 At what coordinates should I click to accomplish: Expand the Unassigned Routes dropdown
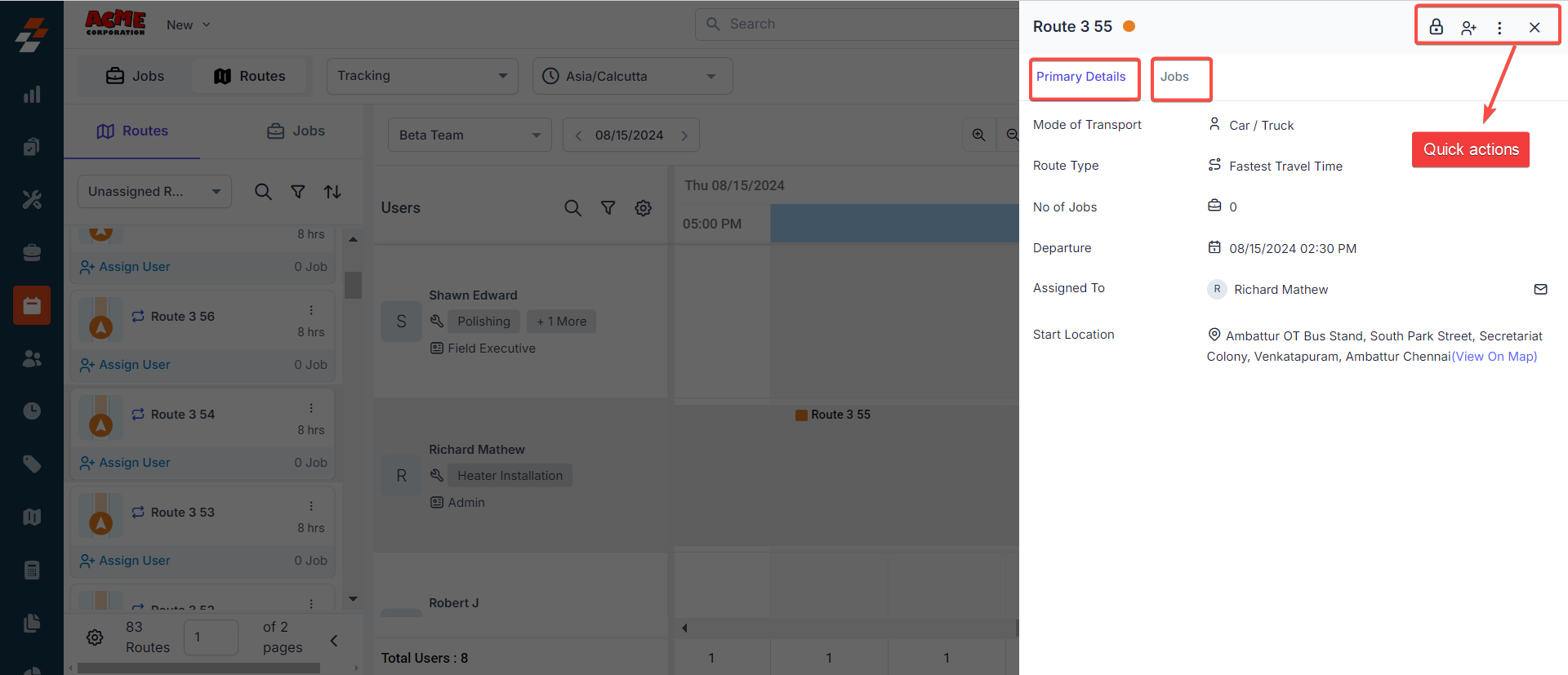click(x=154, y=192)
